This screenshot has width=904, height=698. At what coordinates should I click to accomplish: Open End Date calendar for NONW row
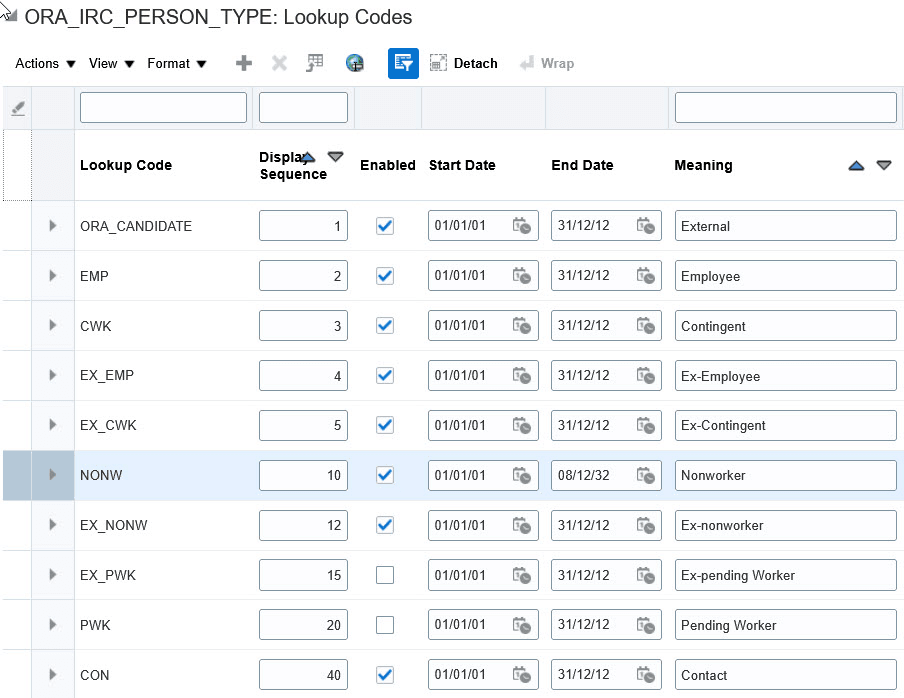tap(645, 476)
